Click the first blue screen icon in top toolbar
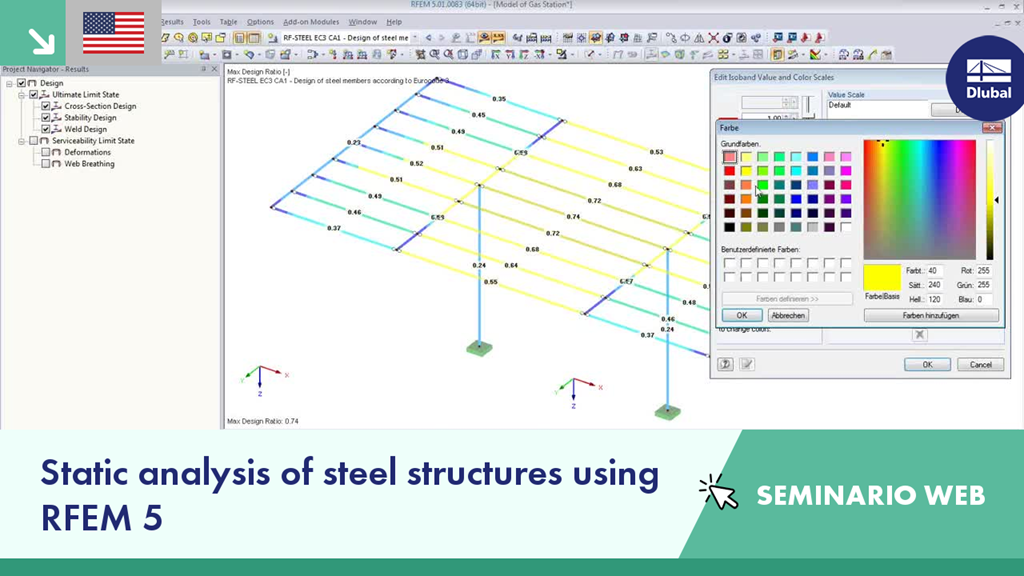 (777, 38)
